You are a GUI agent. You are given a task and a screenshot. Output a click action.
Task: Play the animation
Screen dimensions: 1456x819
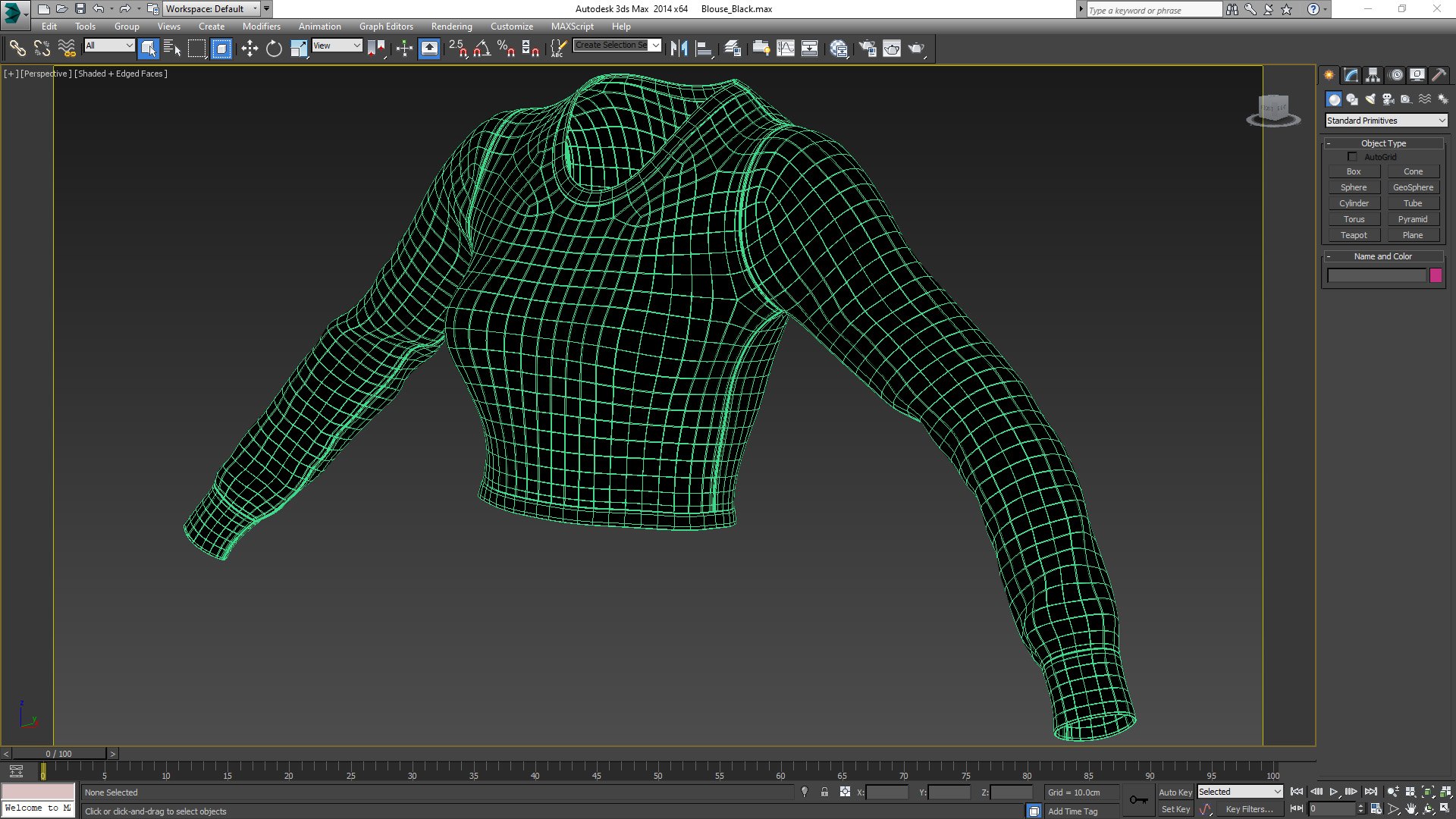click(1334, 792)
